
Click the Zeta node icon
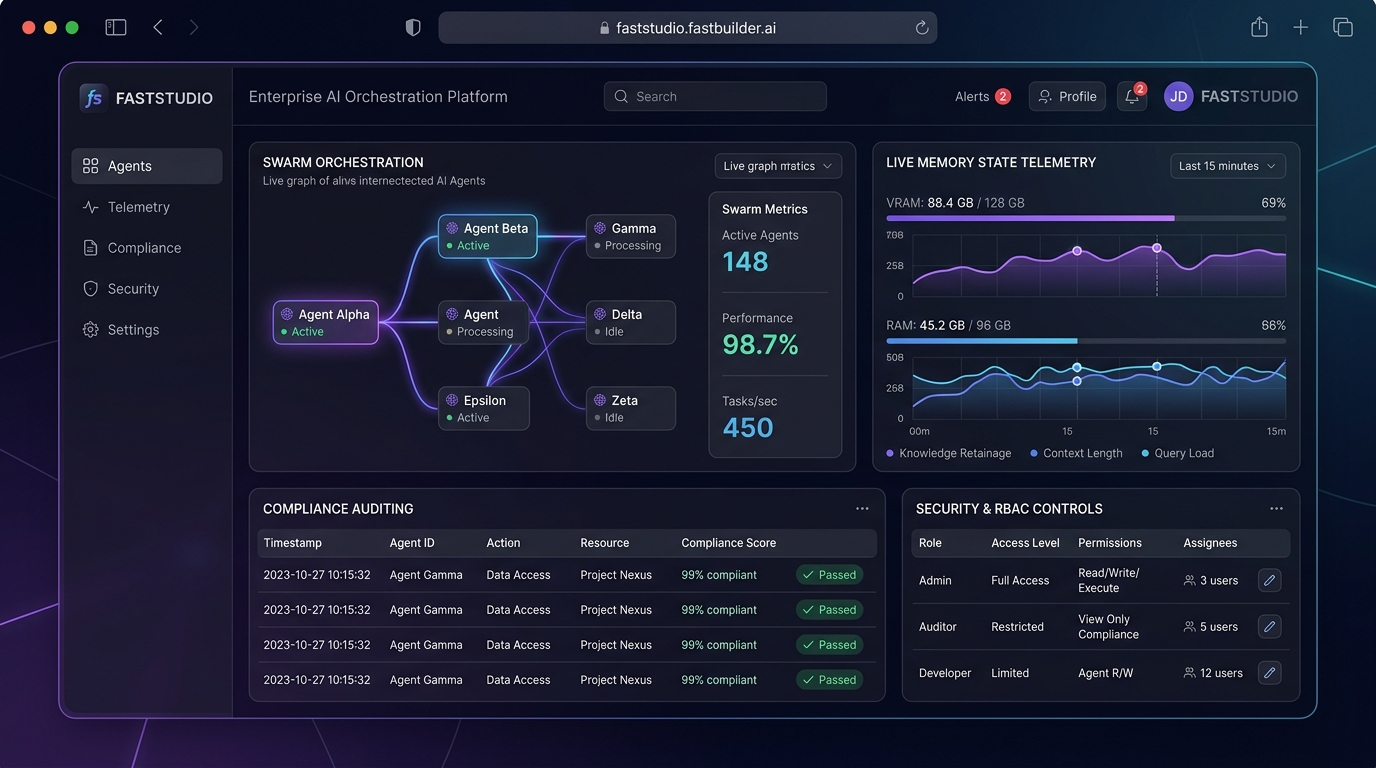click(x=600, y=400)
